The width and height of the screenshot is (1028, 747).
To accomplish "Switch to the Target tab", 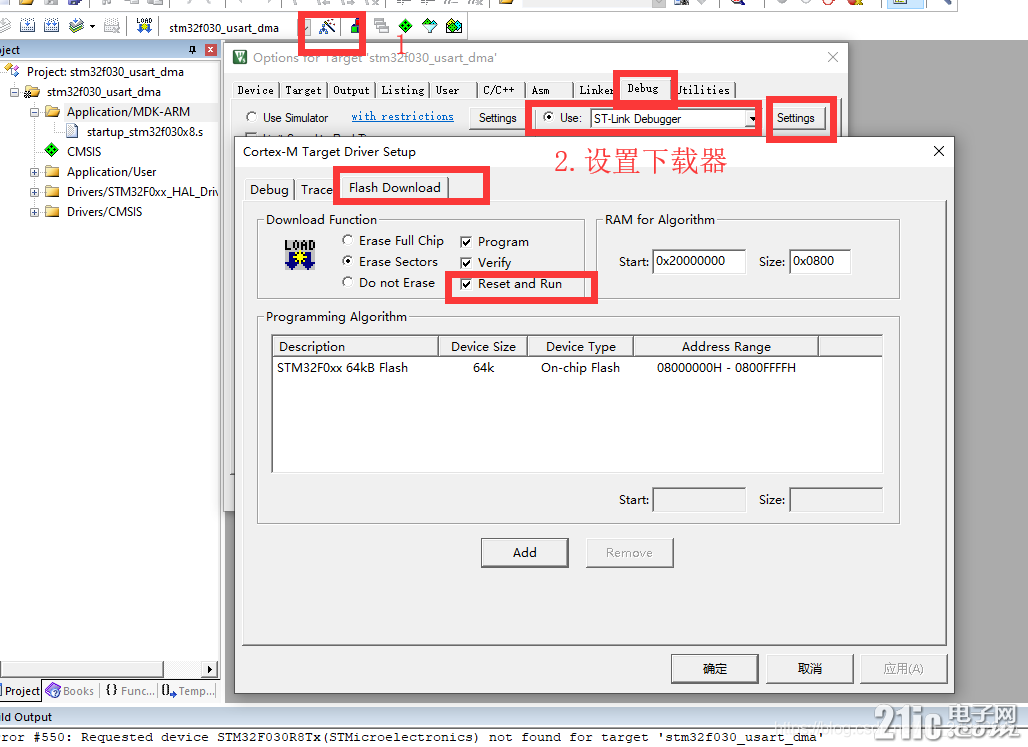I will tap(303, 91).
